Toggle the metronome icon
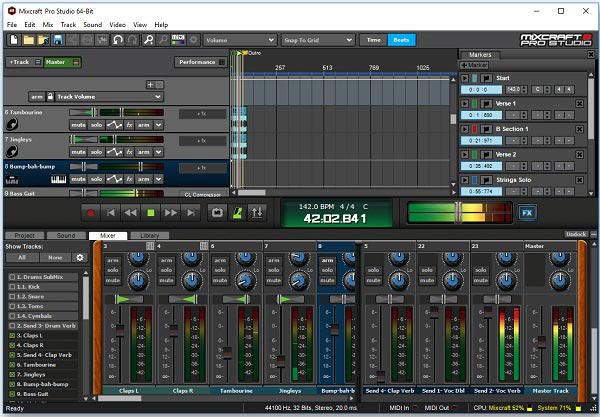Image resolution: width=600 pixels, height=417 pixels. 237,213
